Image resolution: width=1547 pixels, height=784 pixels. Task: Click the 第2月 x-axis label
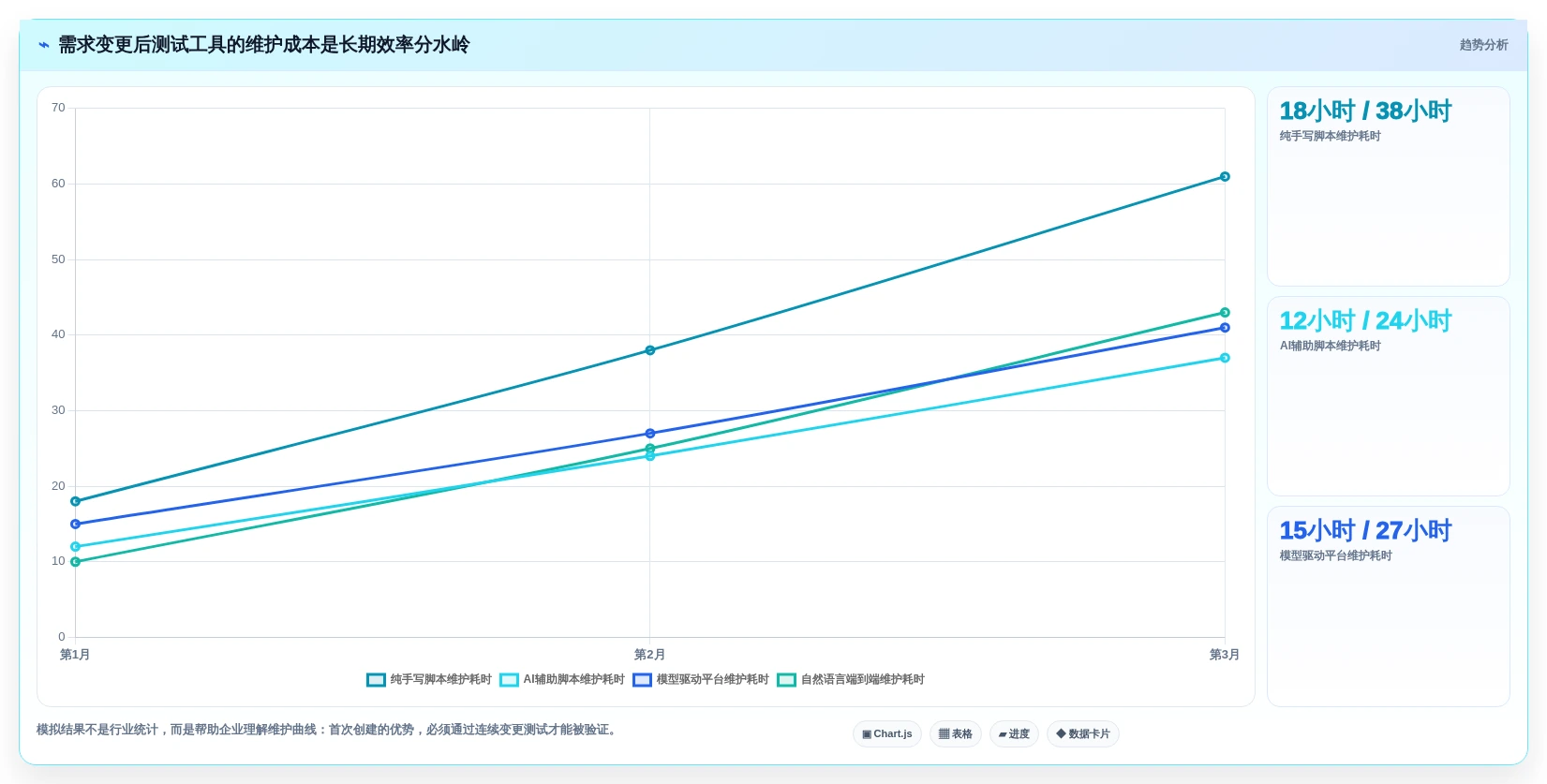coord(649,655)
